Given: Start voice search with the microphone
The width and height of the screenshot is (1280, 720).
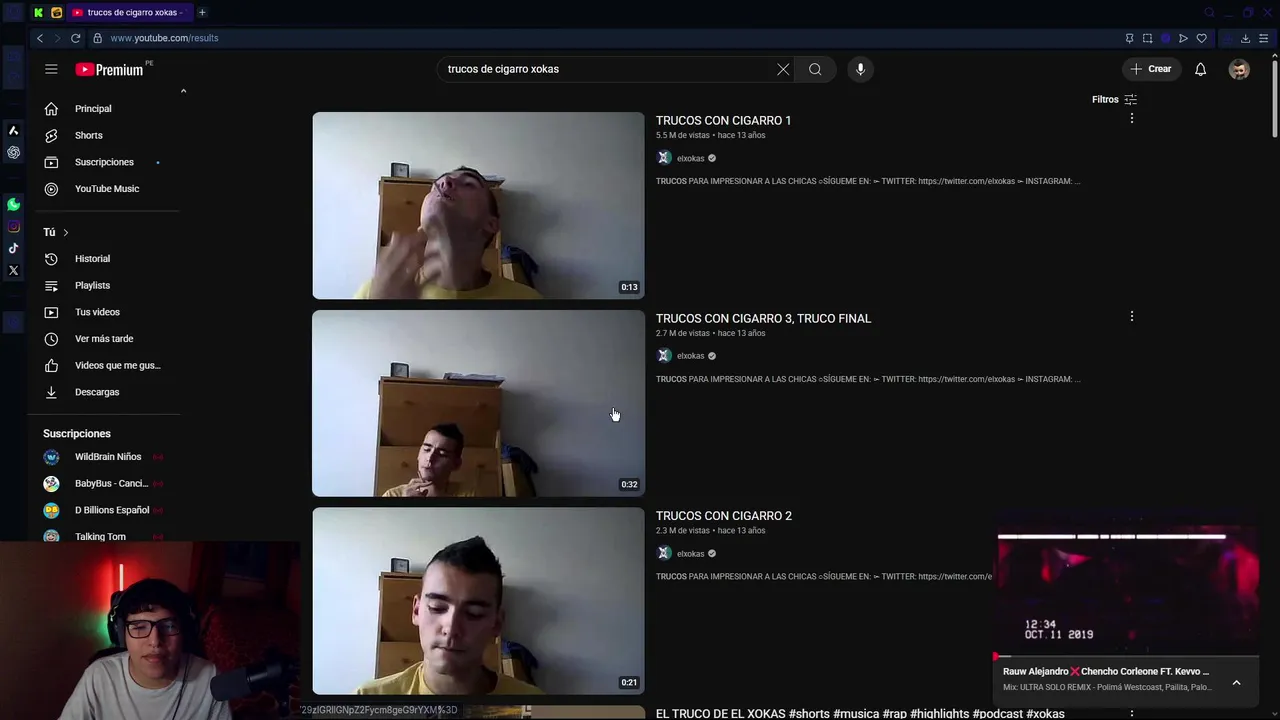Looking at the screenshot, I should [x=860, y=69].
